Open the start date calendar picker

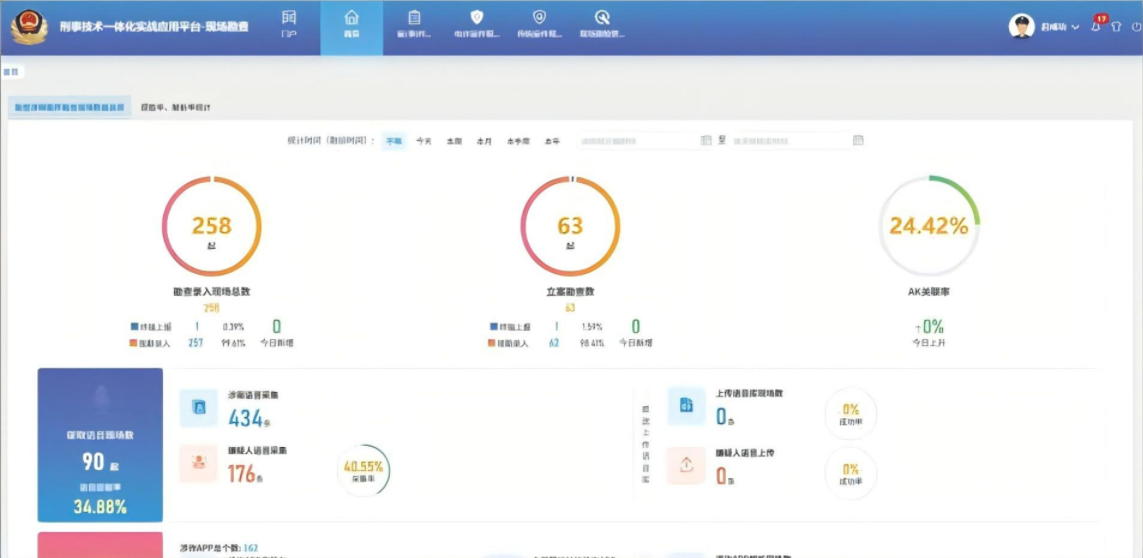point(706,141)
